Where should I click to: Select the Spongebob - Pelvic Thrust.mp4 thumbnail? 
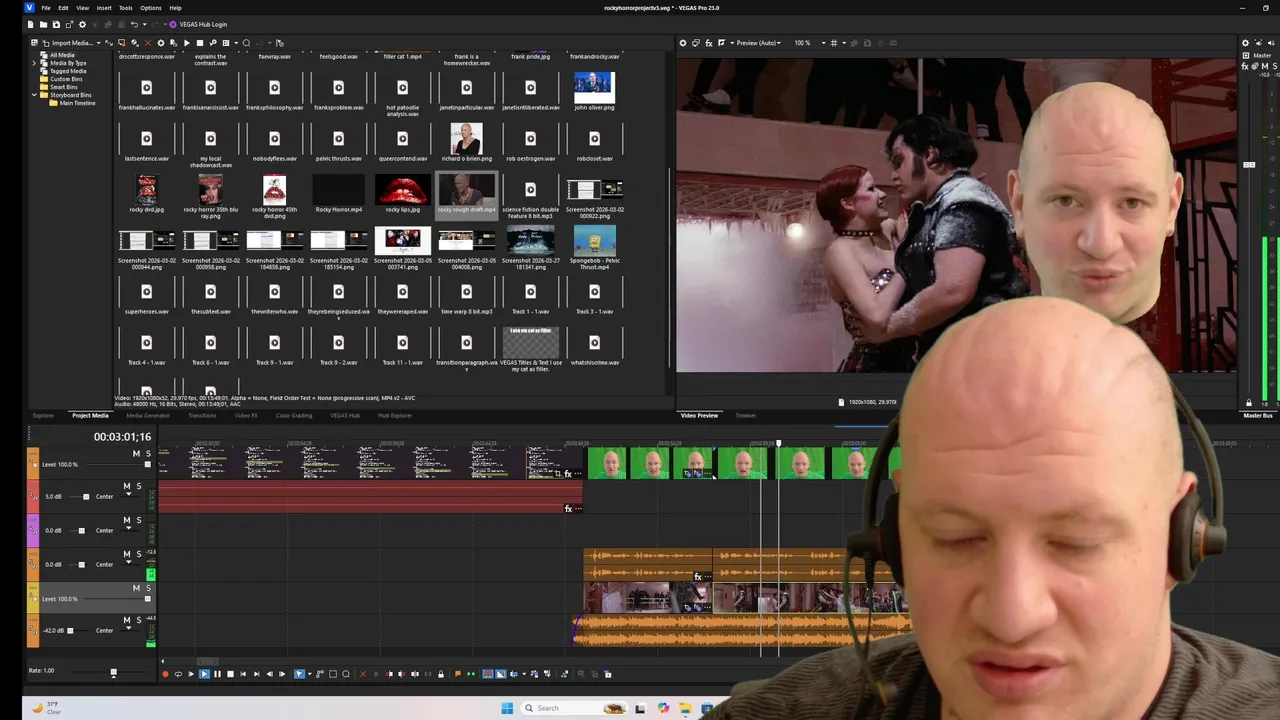(x=594, y=240)
